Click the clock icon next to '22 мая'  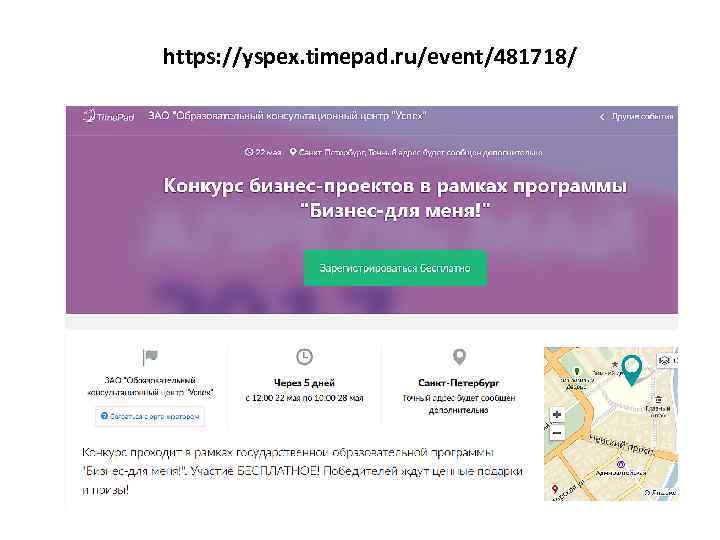[249, 152]
